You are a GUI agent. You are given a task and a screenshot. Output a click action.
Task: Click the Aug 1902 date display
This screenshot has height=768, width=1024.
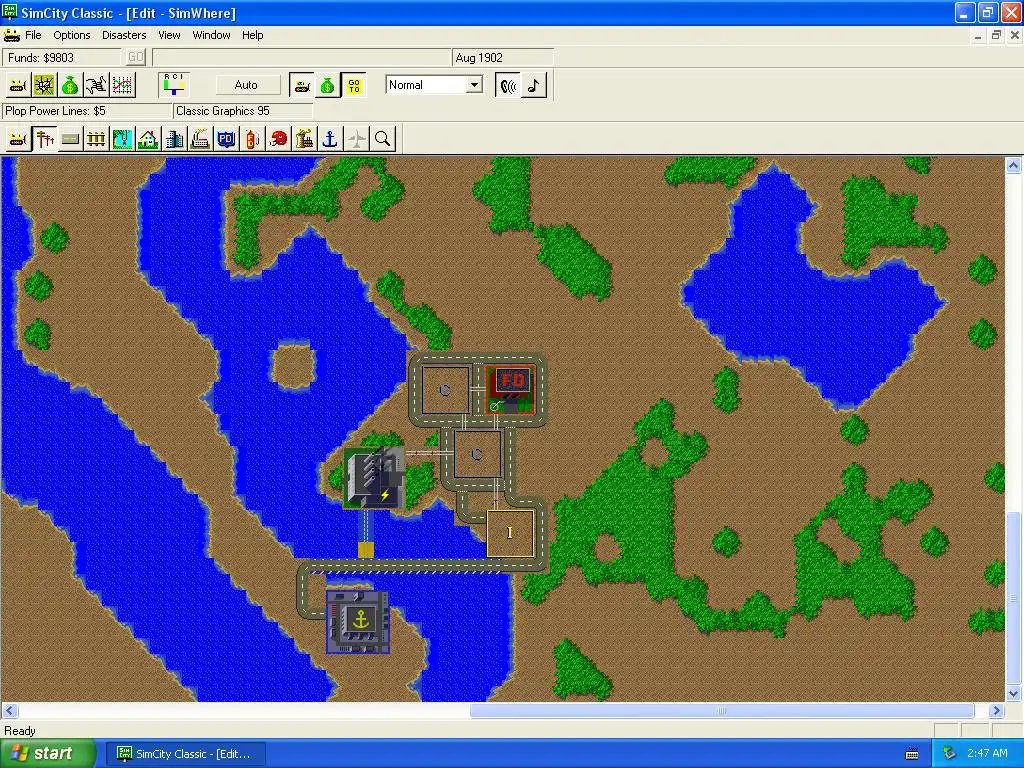click(503, 57)
